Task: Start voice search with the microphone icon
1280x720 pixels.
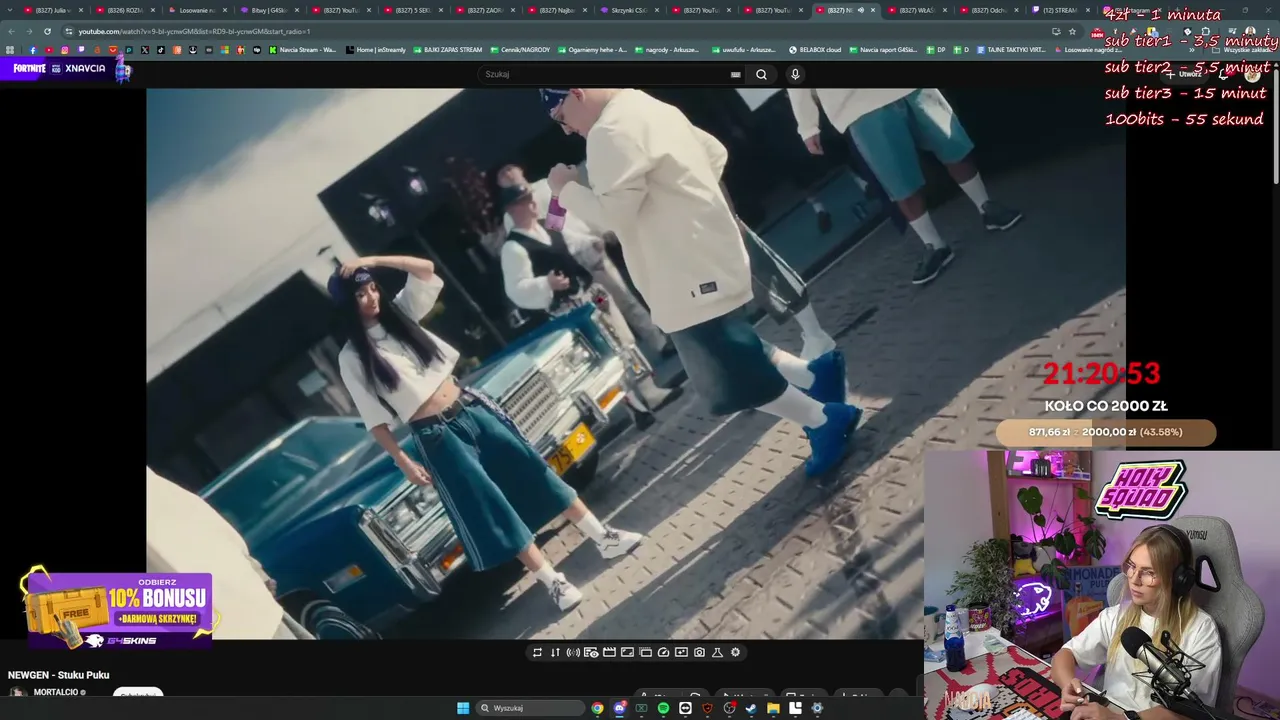Action: point(795,74)
